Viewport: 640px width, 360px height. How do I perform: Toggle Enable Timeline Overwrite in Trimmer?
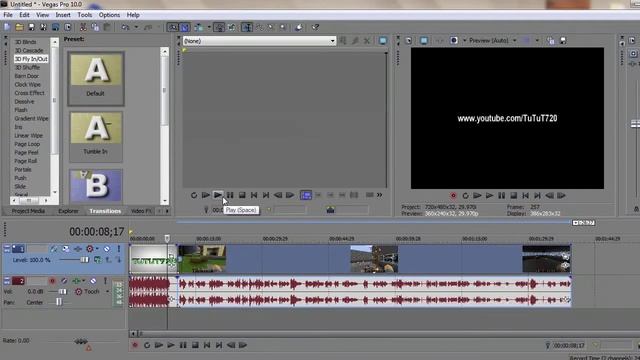coord(306,195)
